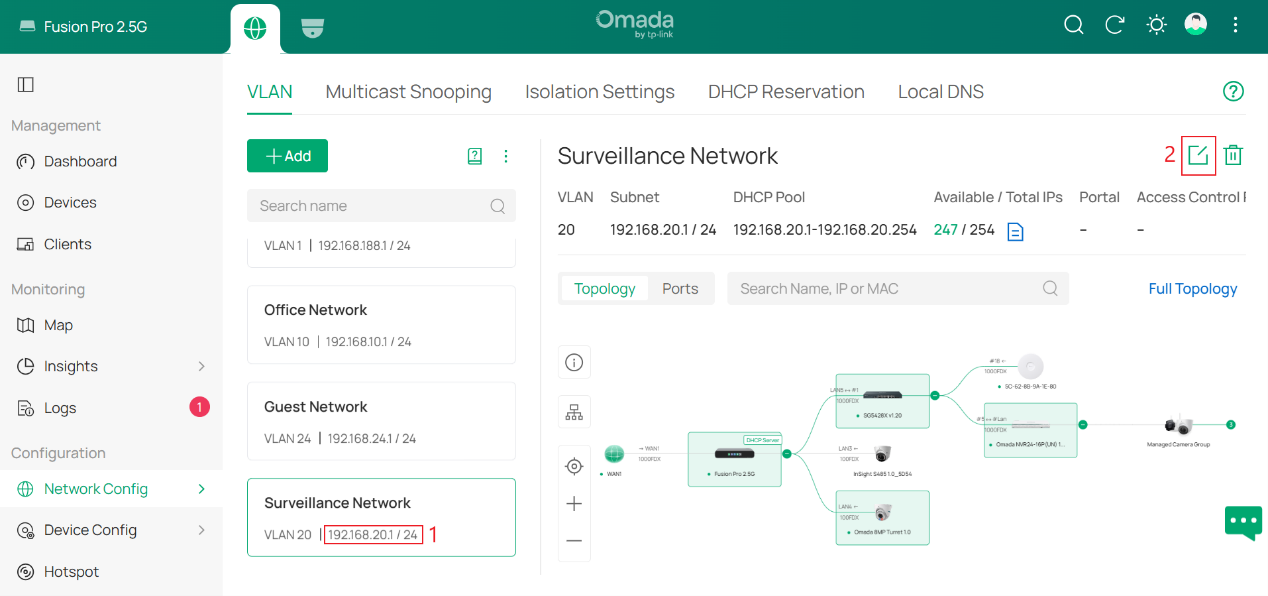Open the VLAN list guide document icon
This screenshot has width=1268, height=596.
(x=475, y=156)
